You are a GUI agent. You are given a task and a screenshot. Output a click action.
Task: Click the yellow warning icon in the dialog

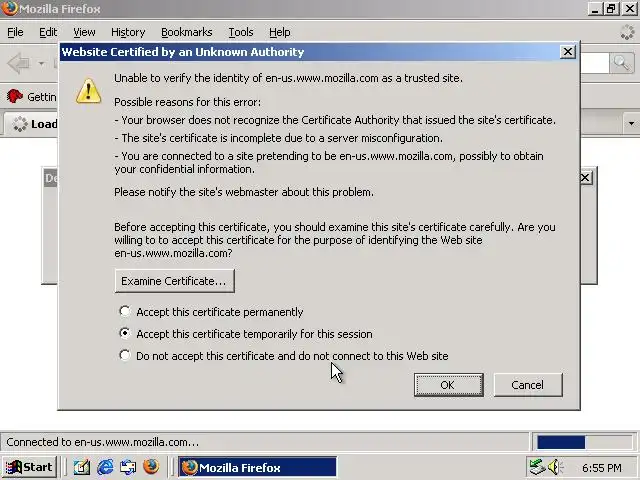pos(89,91)
